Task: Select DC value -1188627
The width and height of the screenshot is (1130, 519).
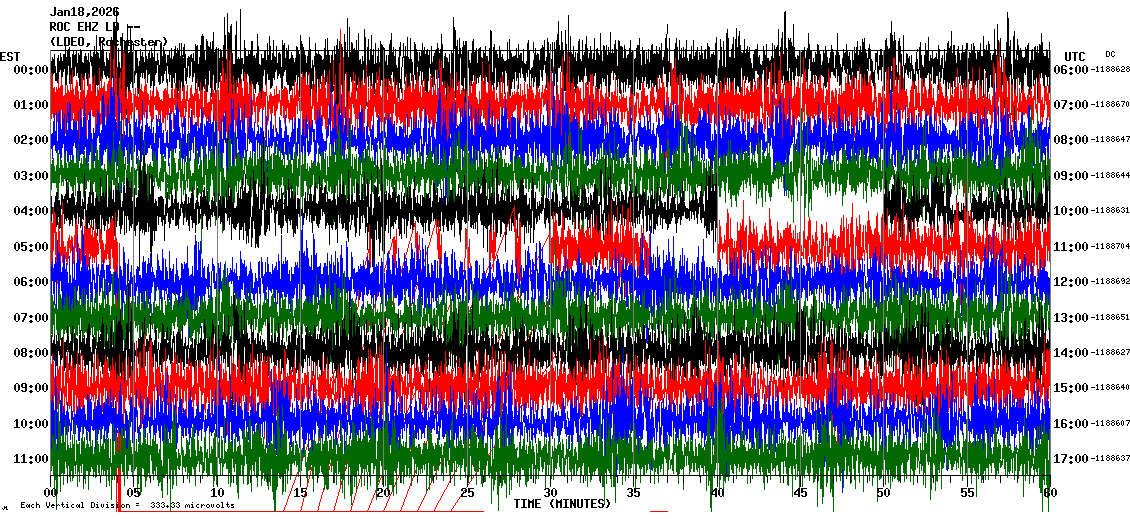Action: 1110,352
